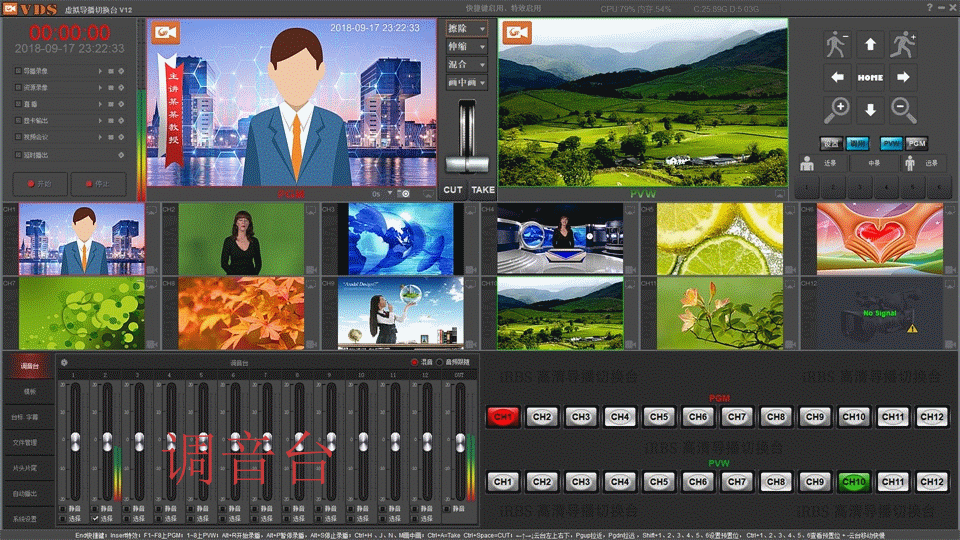The height and width of the screenshot is (540, 960).
Task: Click the snapshot camera icon under PGM
Action: (x=405, y=193)
